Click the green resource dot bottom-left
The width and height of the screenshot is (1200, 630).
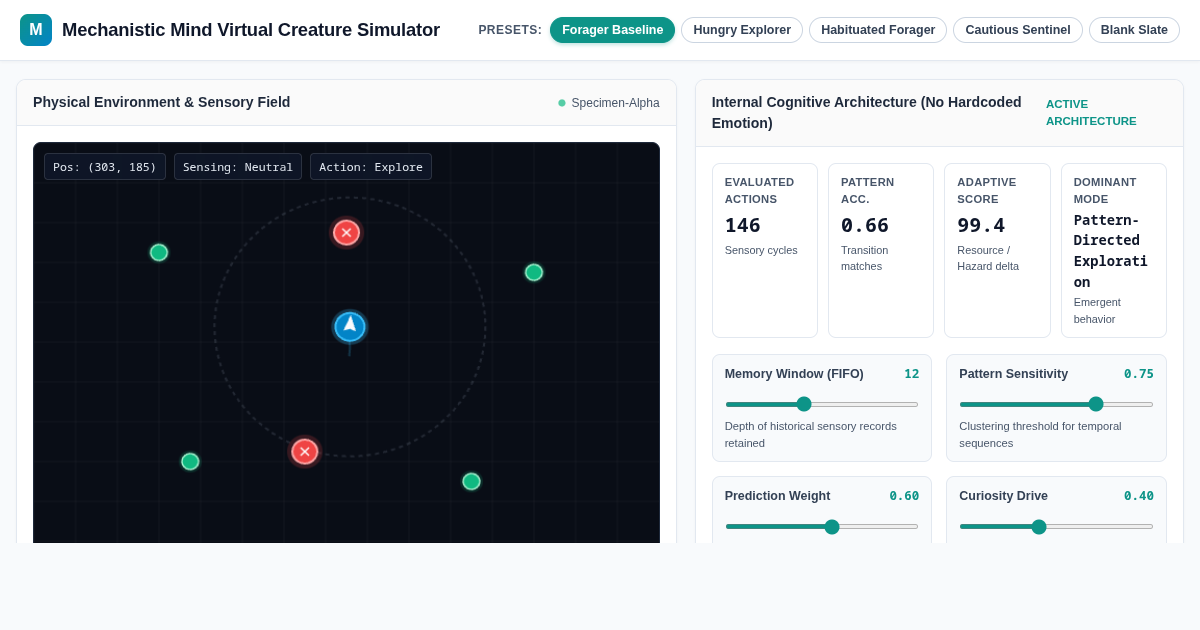point(190,461)
